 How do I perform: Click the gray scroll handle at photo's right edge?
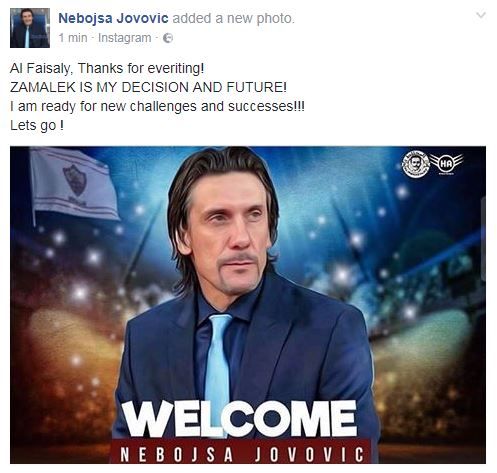(483, 239)
